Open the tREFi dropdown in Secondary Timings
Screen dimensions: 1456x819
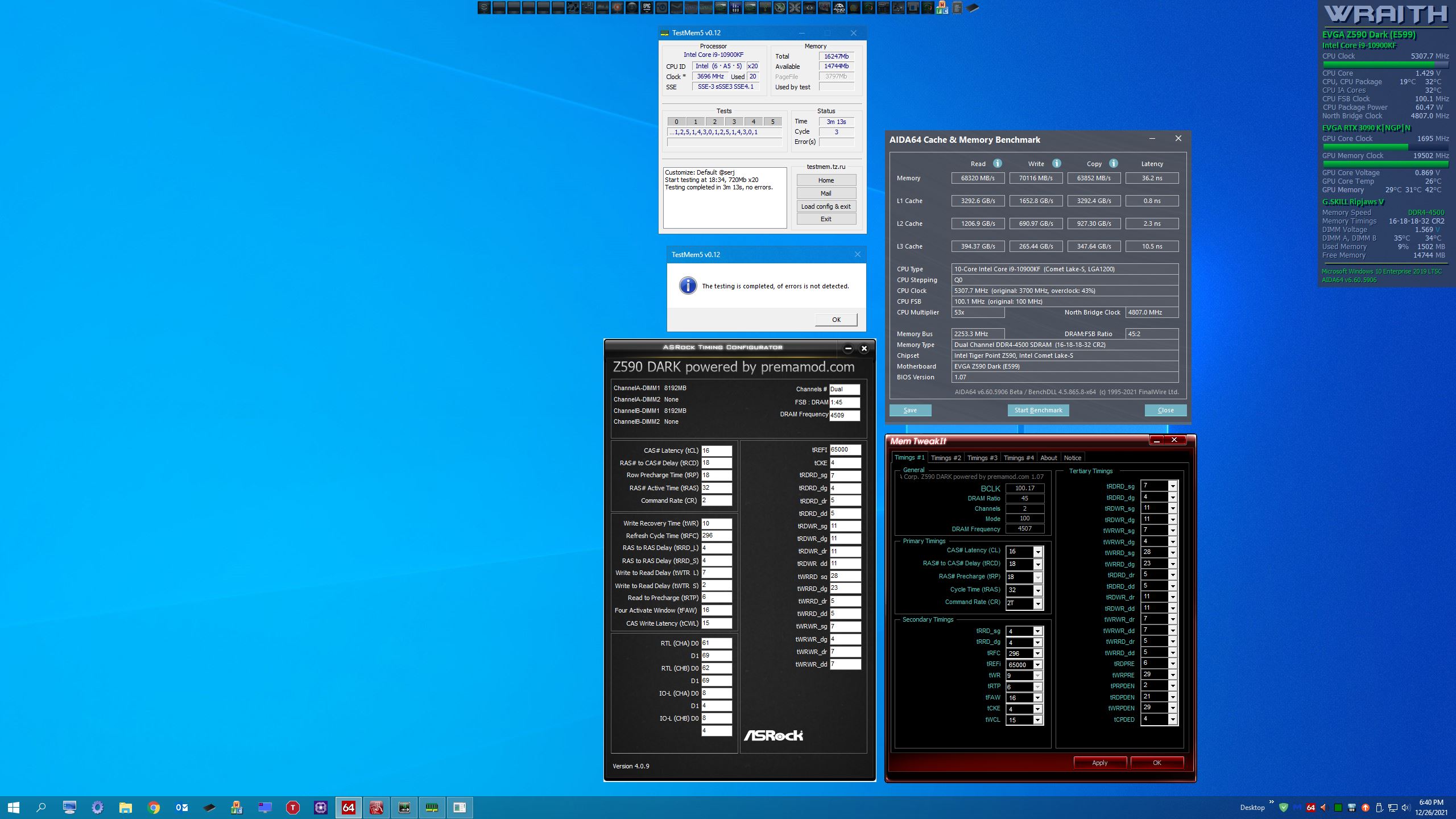1037,665
